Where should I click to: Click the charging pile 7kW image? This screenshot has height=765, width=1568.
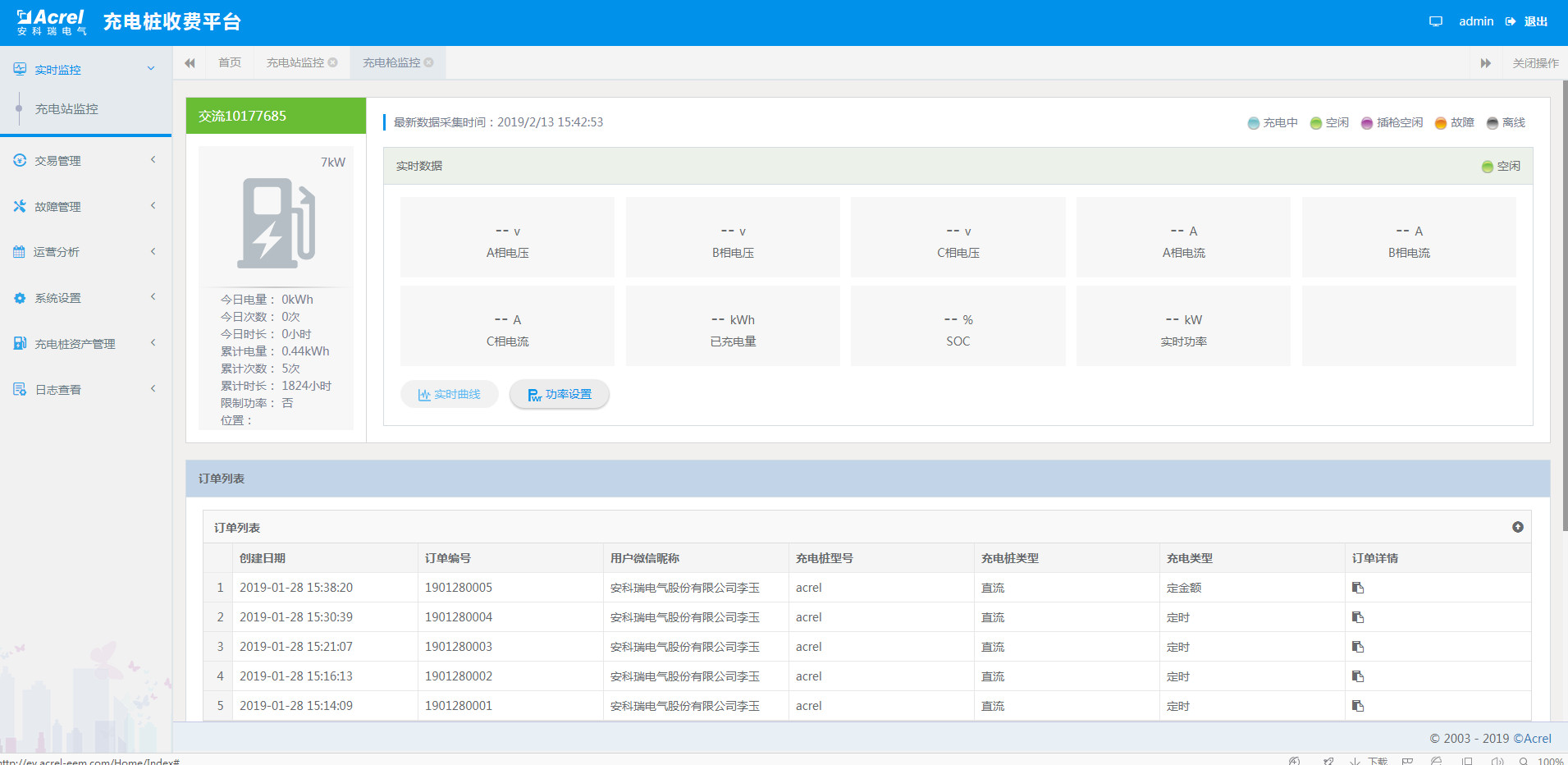[x=276, y=223]
